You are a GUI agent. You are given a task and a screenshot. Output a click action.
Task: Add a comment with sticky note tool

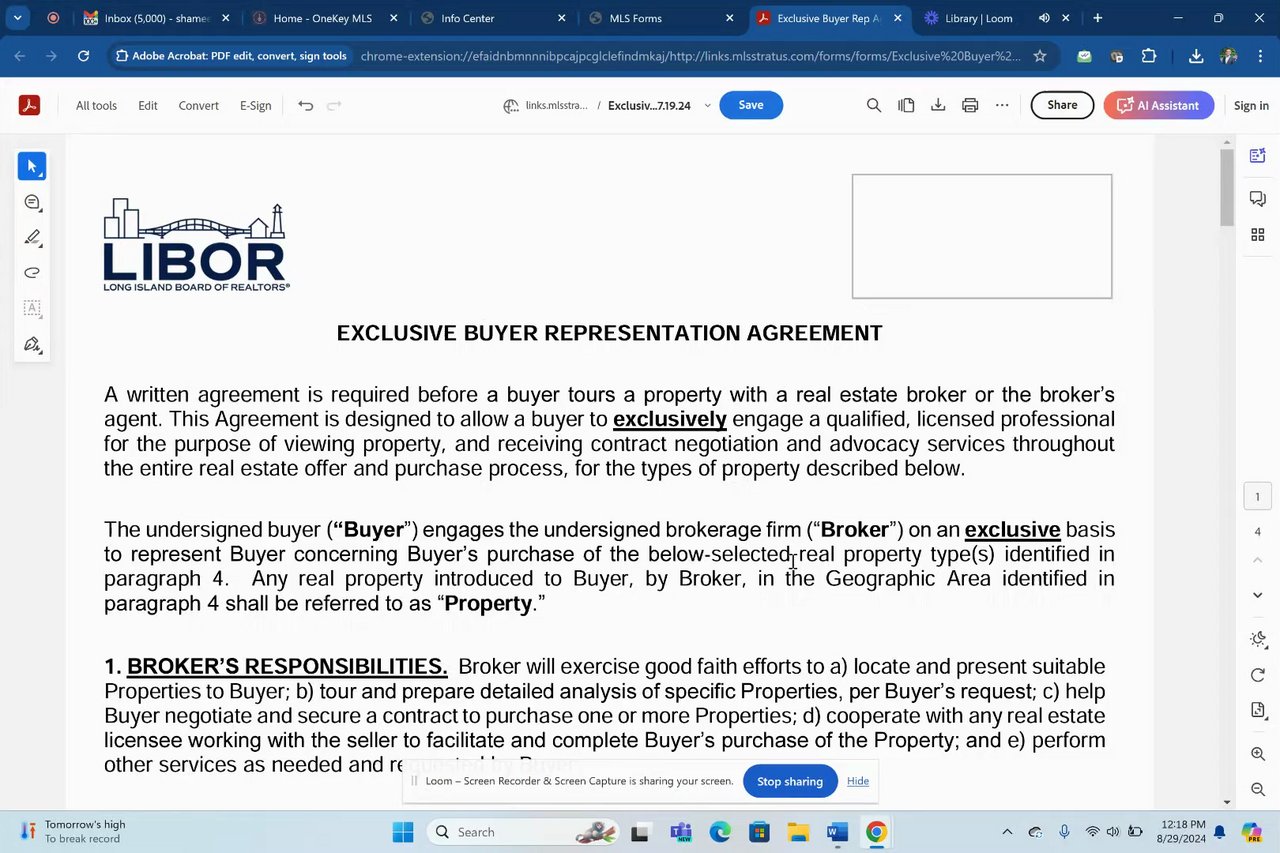pyautogui.click(x=32, y=203)
